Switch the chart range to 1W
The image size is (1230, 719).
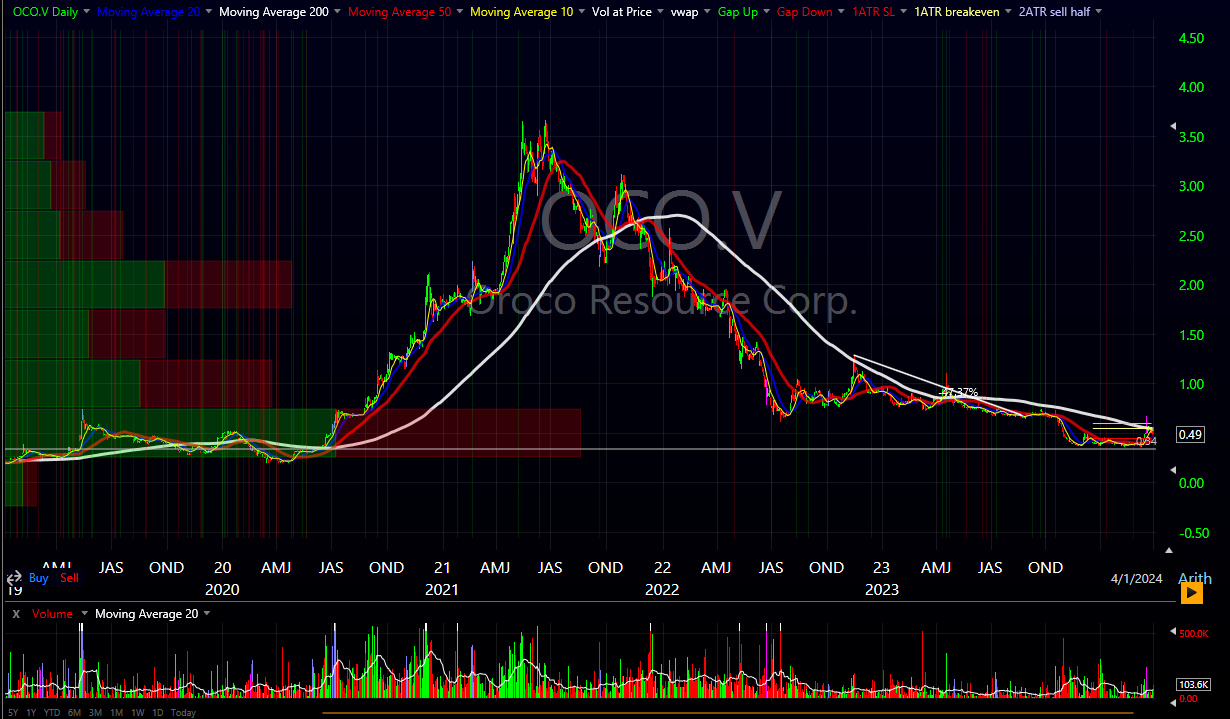(139, 712)
